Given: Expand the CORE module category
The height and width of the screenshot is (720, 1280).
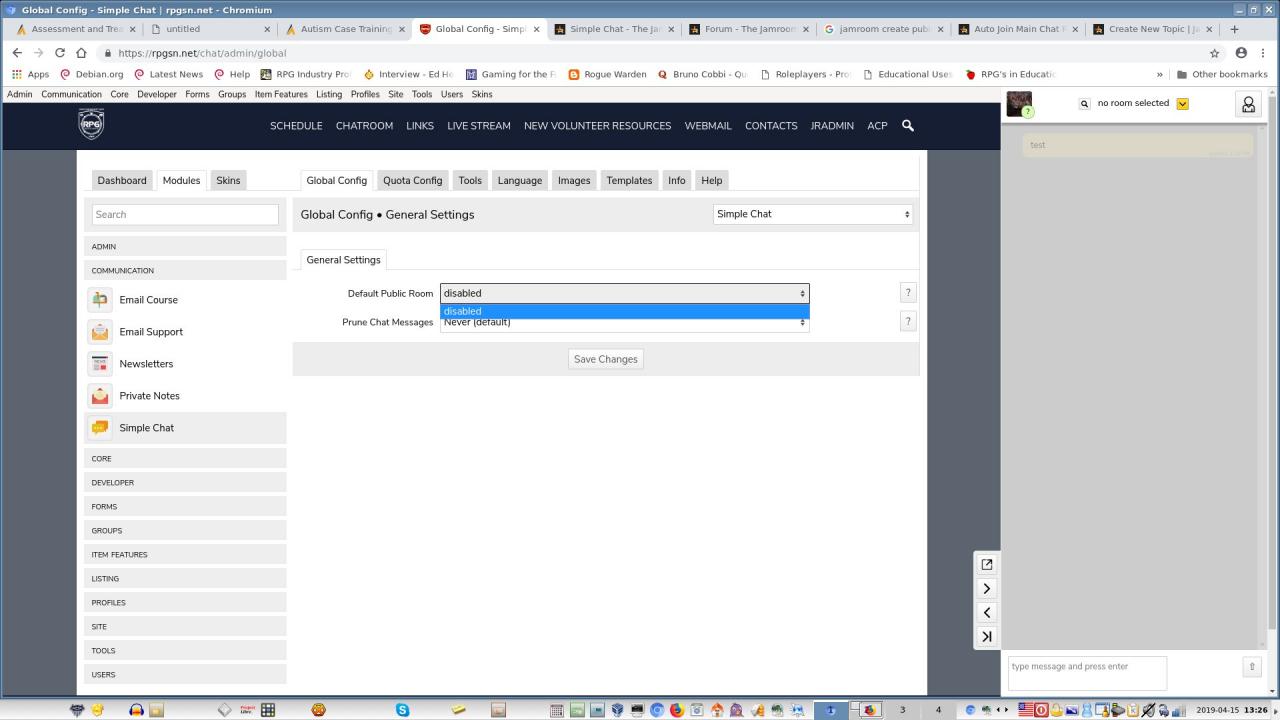Looking at the screenshot, I should [185, 458].
